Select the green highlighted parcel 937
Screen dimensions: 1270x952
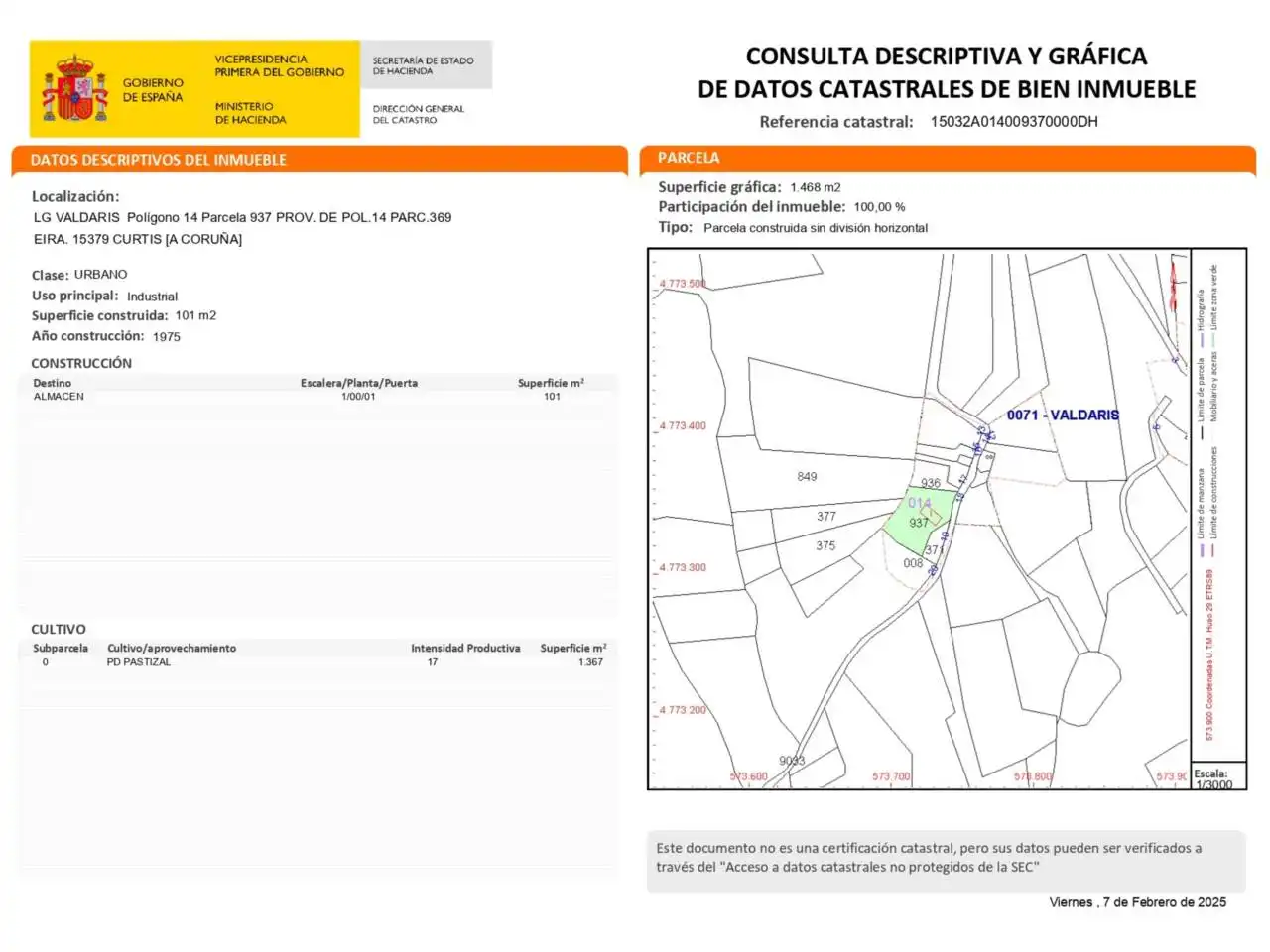click(x=919, y=522)
